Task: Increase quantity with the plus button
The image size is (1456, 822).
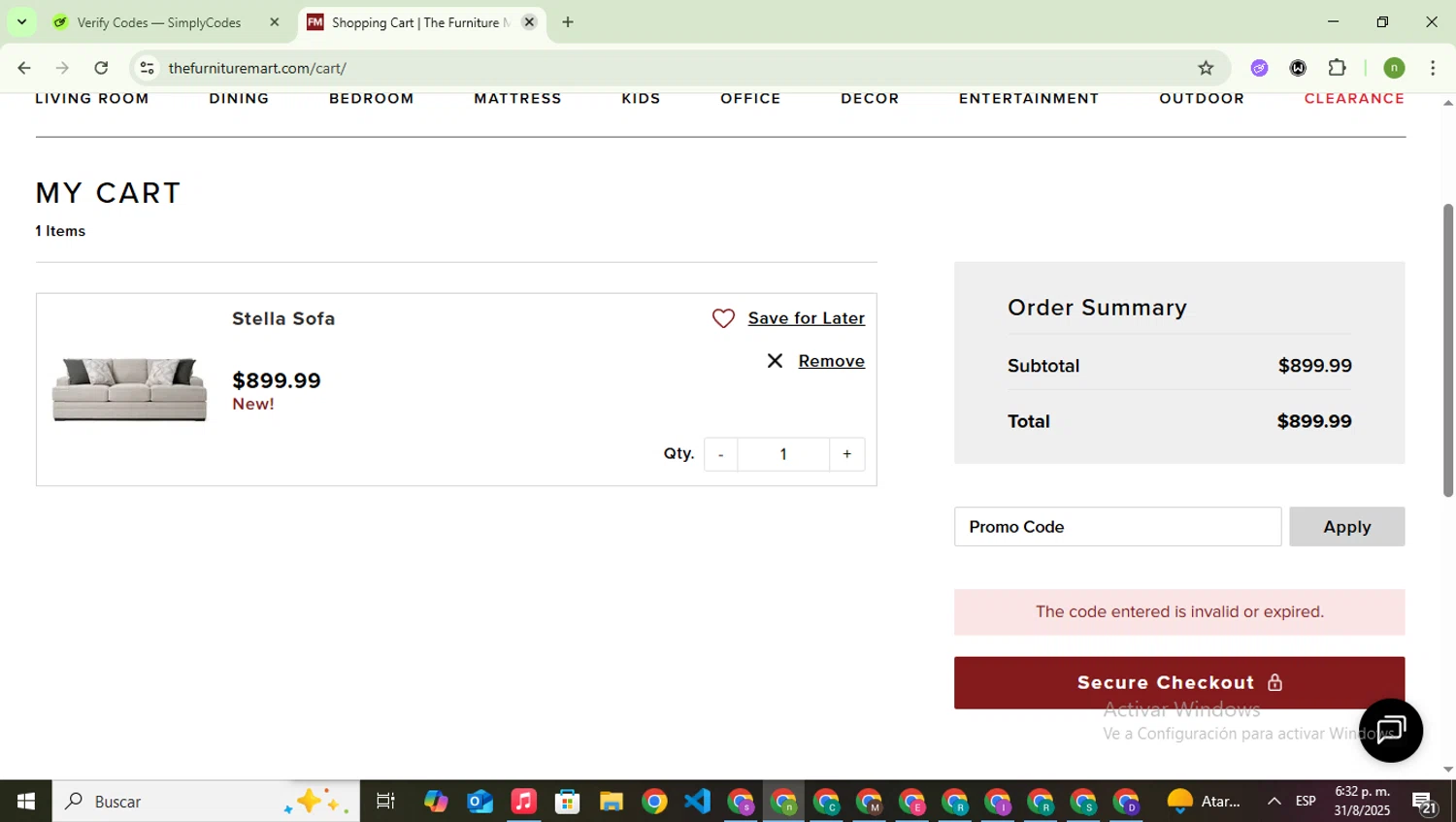Action: (x=846, y=454)
